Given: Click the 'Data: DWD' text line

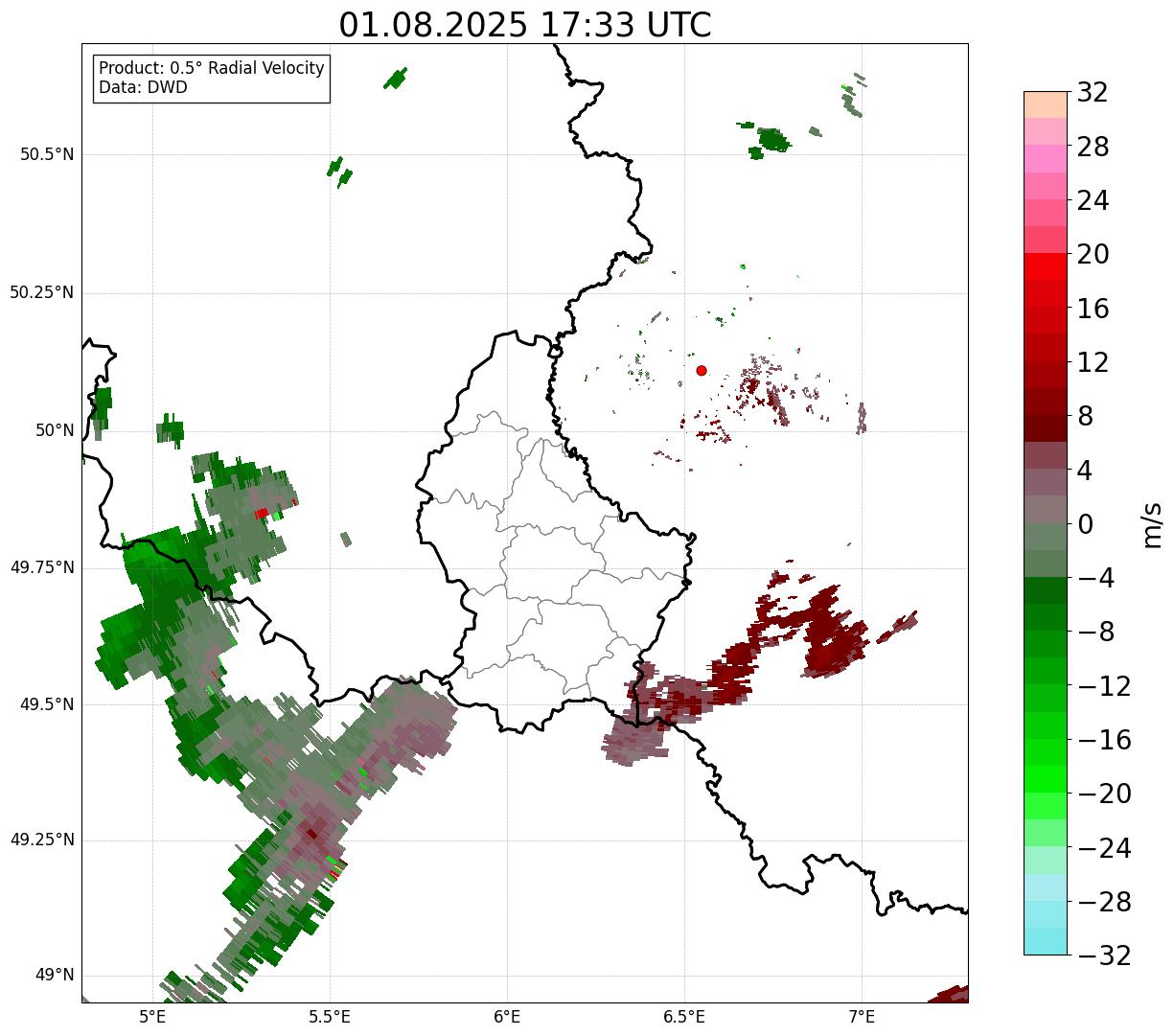Looking at the screenshot, I should click(x=144, y=87).
